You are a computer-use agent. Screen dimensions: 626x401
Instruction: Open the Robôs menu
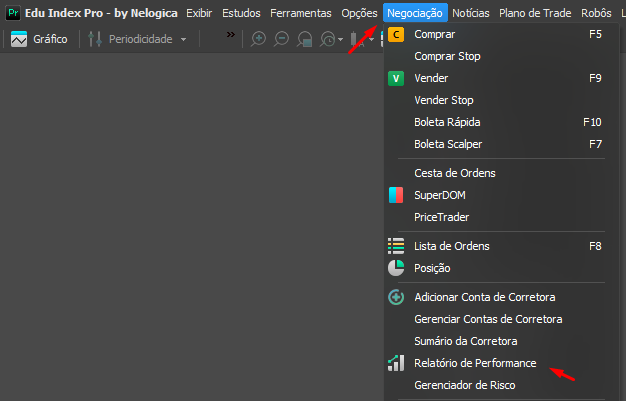click(596, 13)
